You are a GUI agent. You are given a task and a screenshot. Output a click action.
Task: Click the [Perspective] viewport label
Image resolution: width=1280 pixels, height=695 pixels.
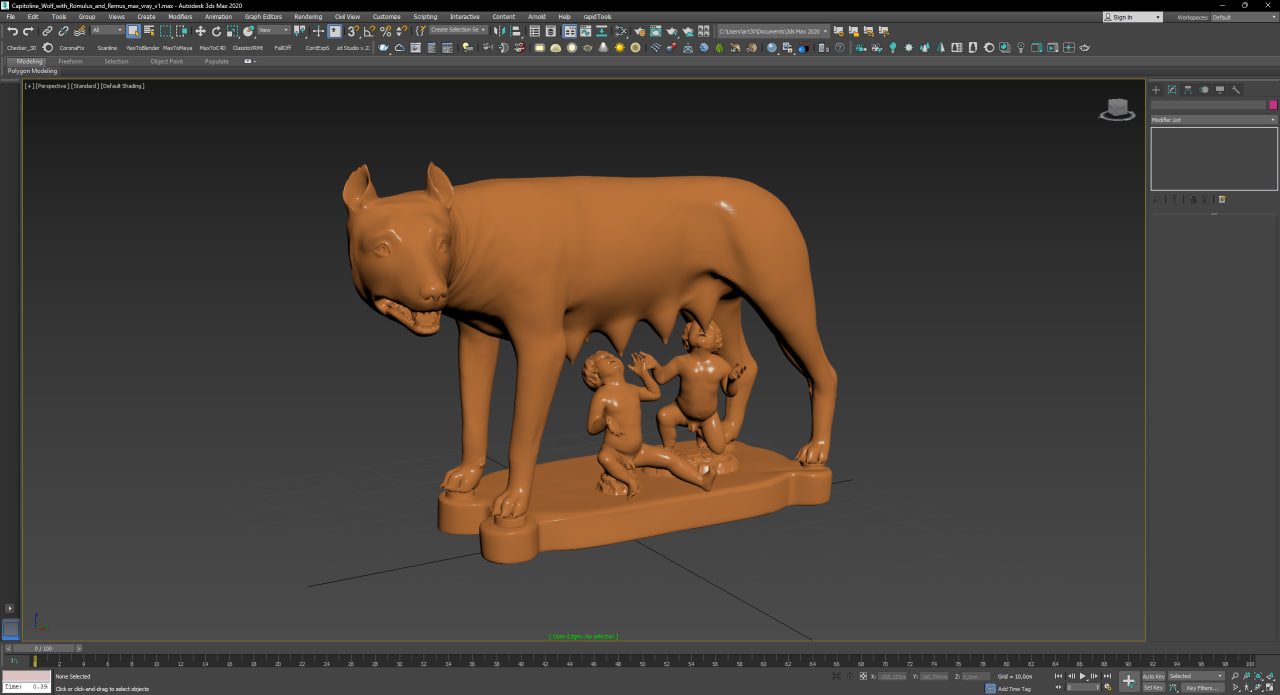coord(51,86)
